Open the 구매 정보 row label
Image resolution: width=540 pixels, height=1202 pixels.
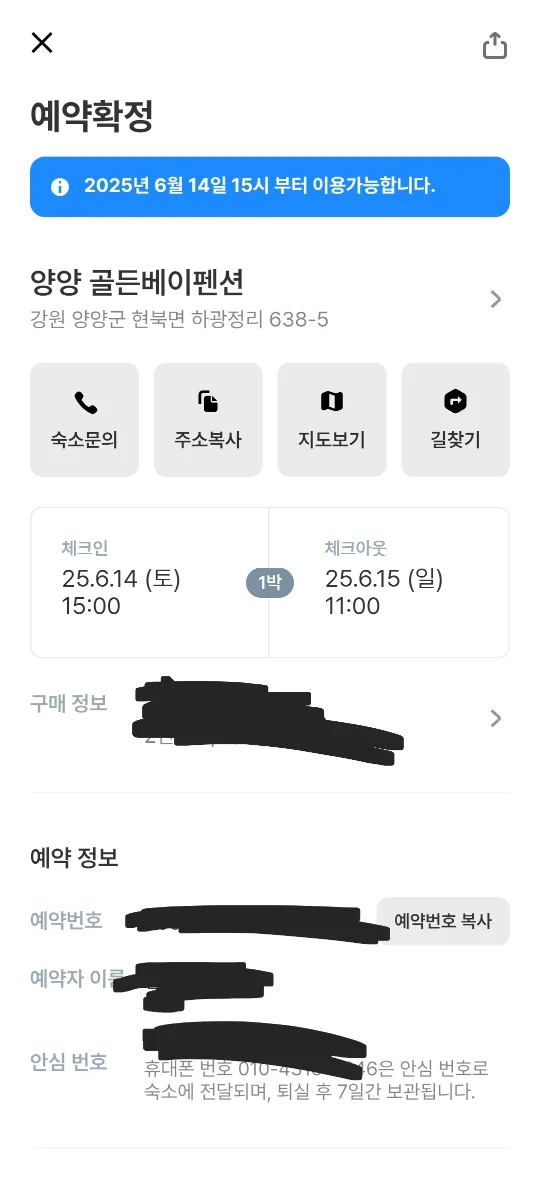(x=68, y=703)
